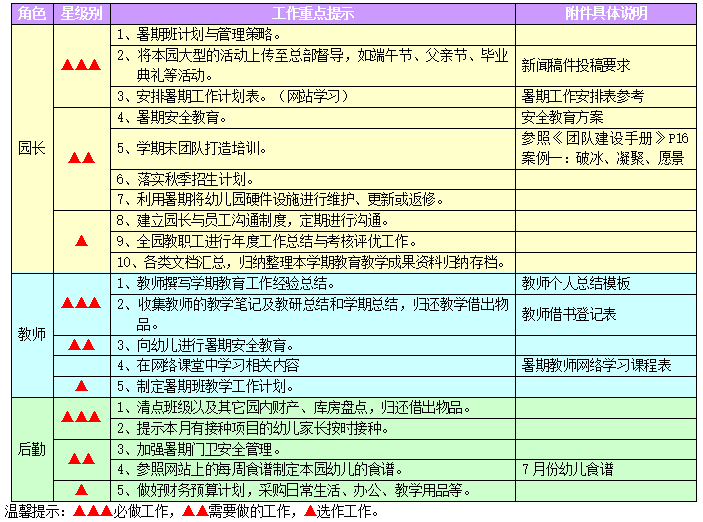The width and height of the screenshot is (703, 522).
Task: Click '3、安排暑期工作计划表' row
Action: pyautogui.click(x=313, y=96)
